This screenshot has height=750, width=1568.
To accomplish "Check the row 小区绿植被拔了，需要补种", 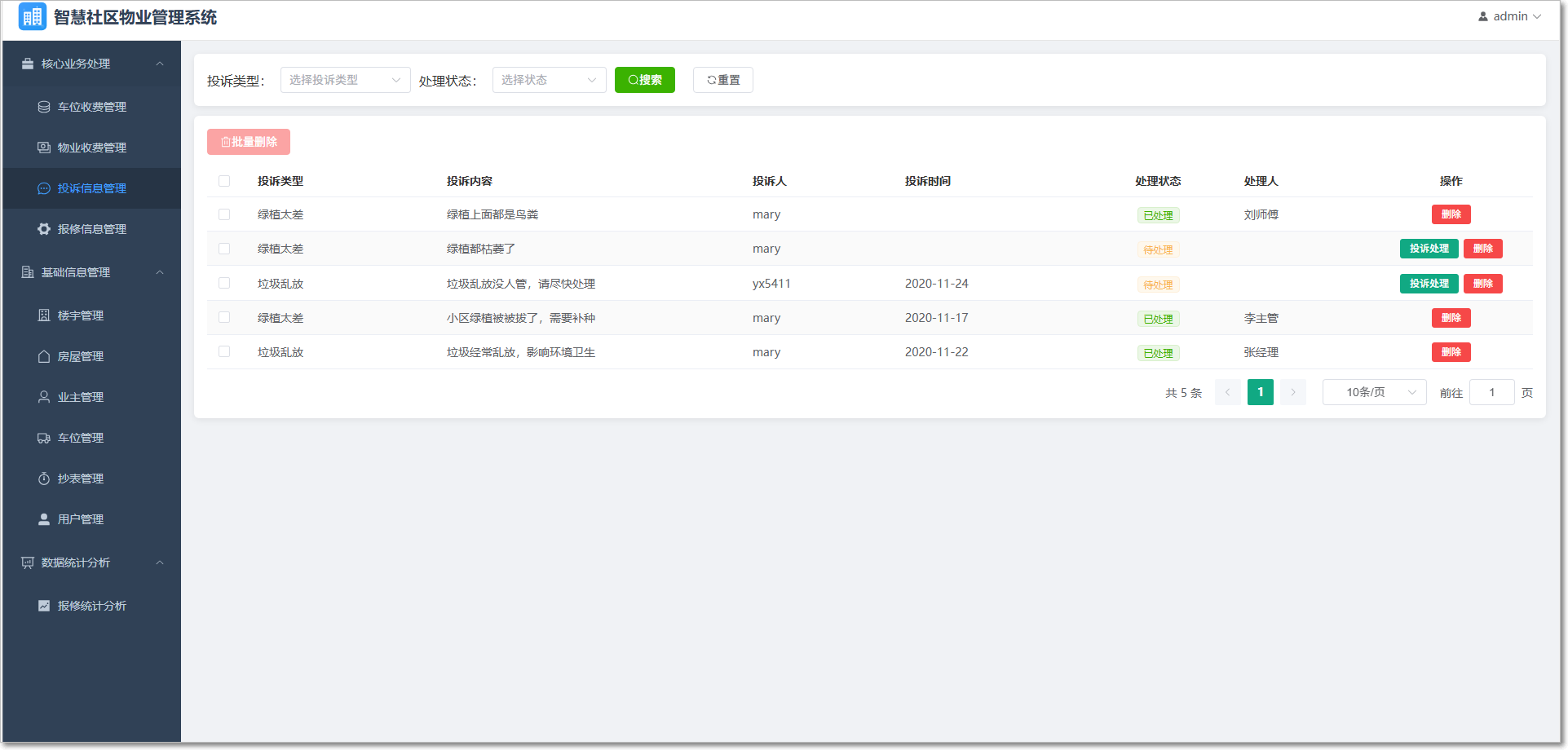I will (224, 317).
